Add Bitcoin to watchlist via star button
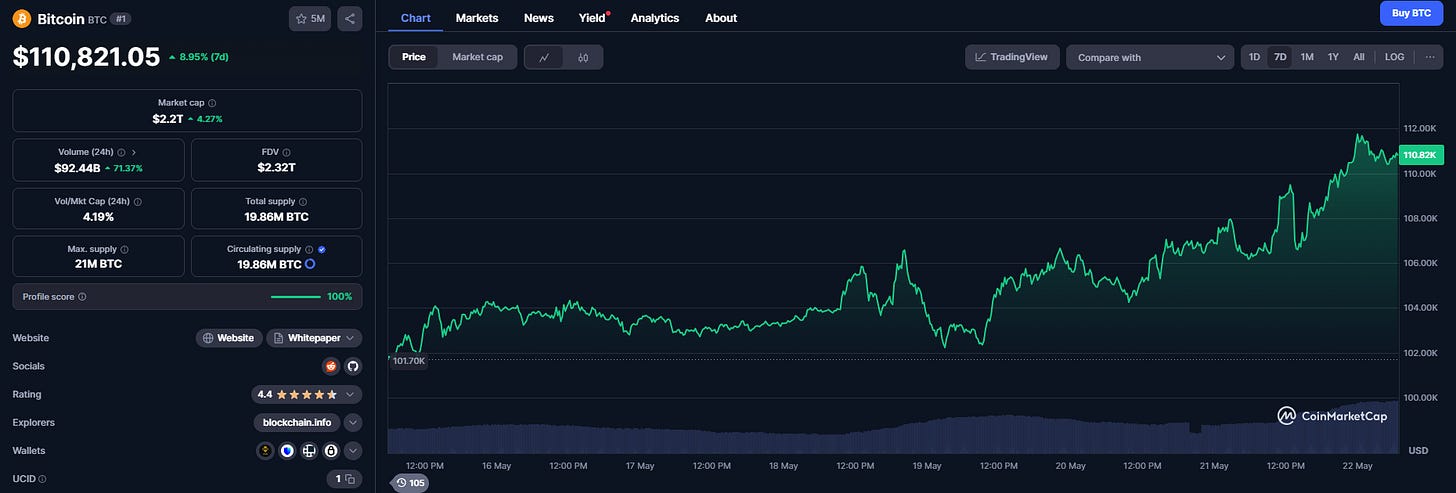This screenshot has width=1456, height=493. [310, 18]
